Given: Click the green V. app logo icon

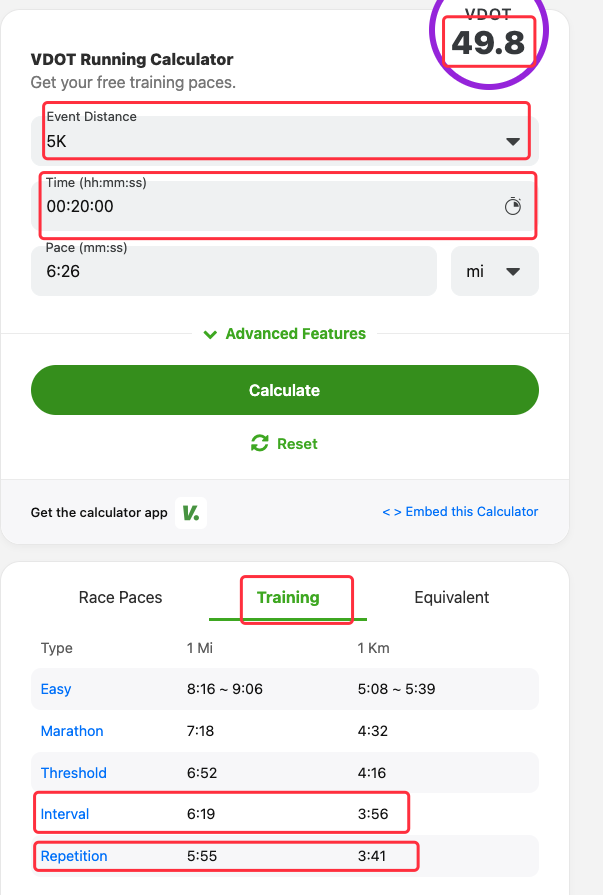Looking at the screenshot, I should click(x=190, y=513).
